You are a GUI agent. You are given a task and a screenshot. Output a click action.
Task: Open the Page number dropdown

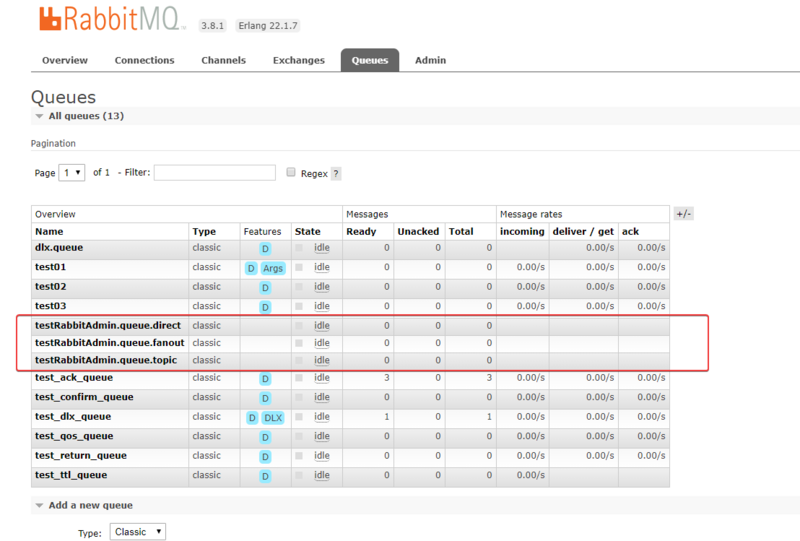pyautogui.click(x=71, y=173)
